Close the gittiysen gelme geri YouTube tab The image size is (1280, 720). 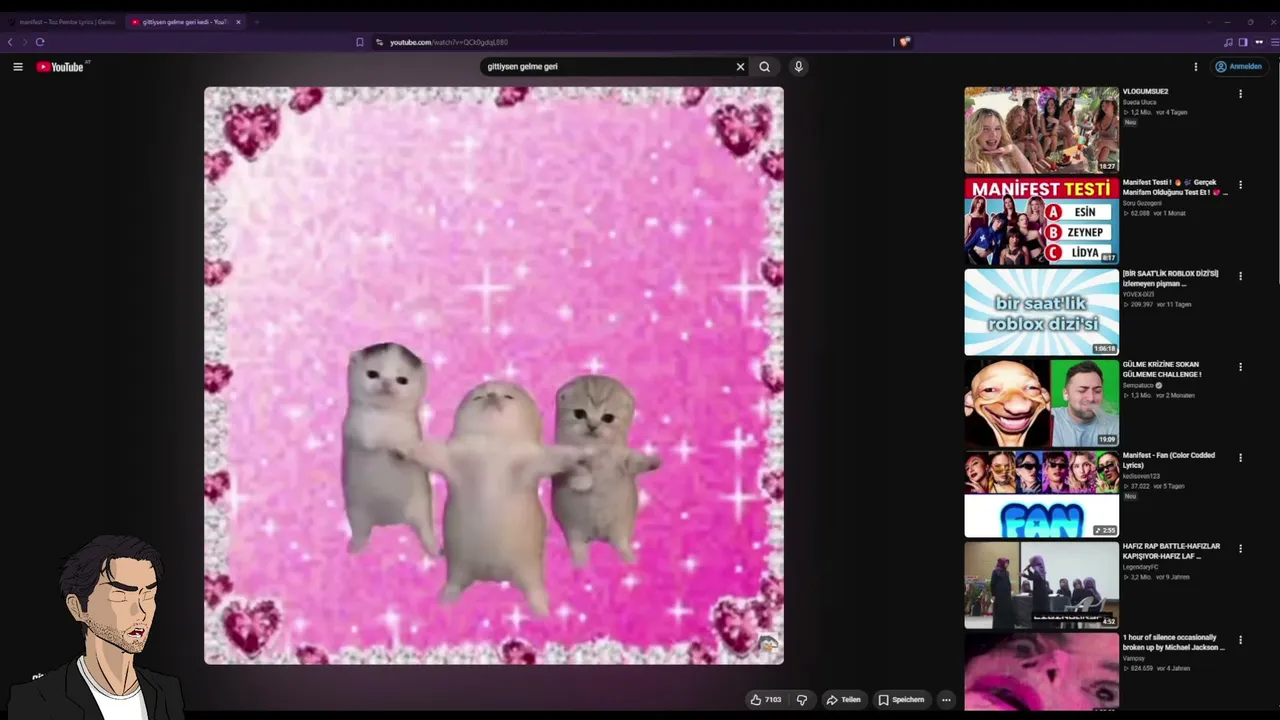pos(238,22)
